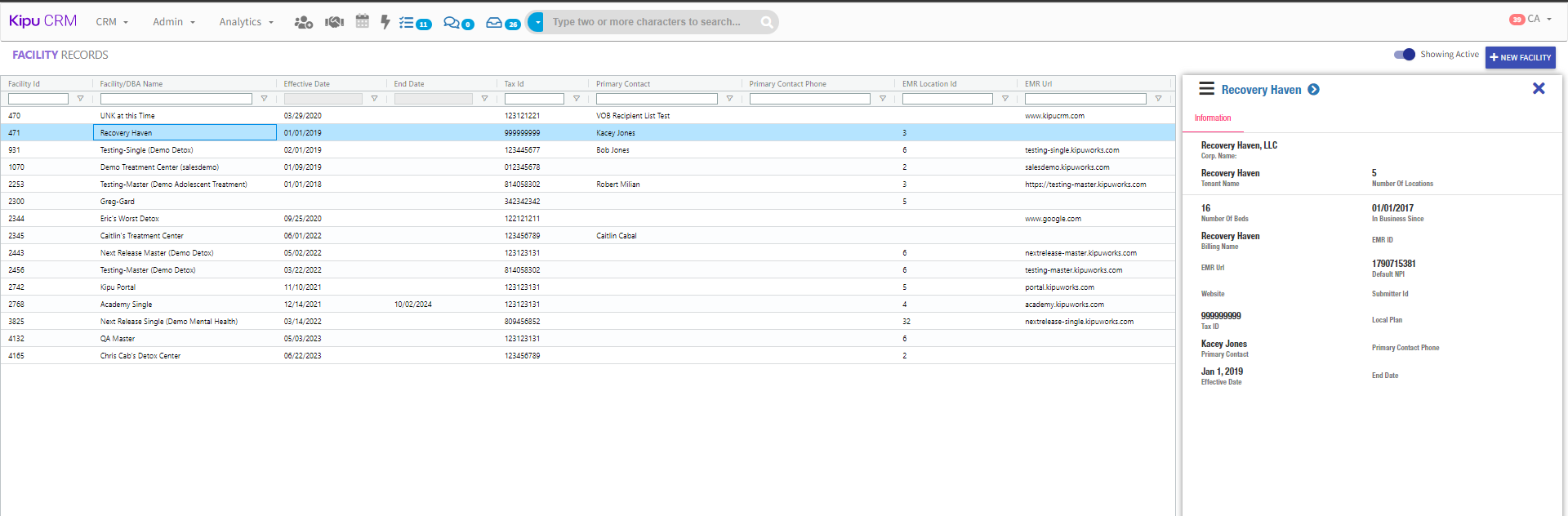Click the New Facility button
This screenshot has width=1568, height=516.
[1520, 57]
